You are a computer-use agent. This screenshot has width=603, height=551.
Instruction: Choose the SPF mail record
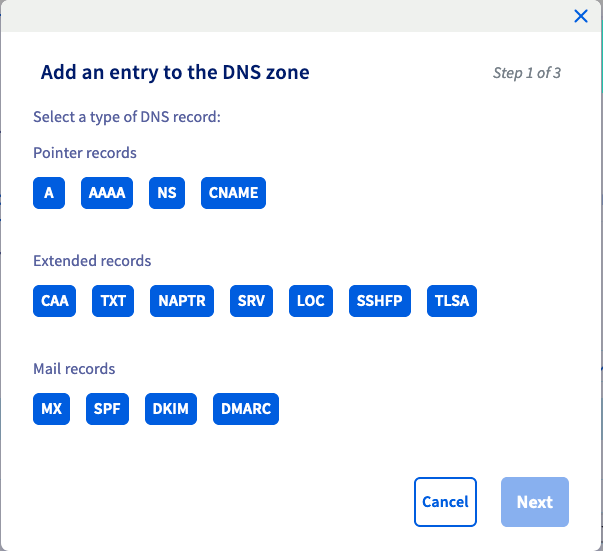pos(107,409)
